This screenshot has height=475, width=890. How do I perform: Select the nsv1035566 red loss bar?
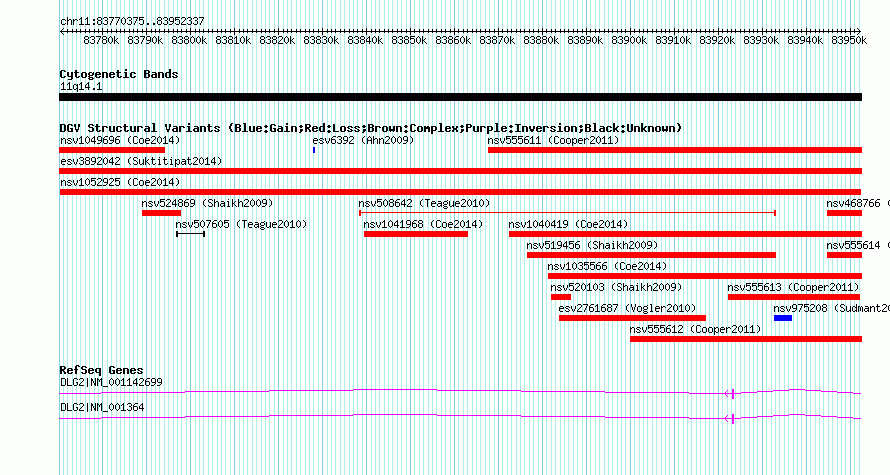[x=704, y=276]
